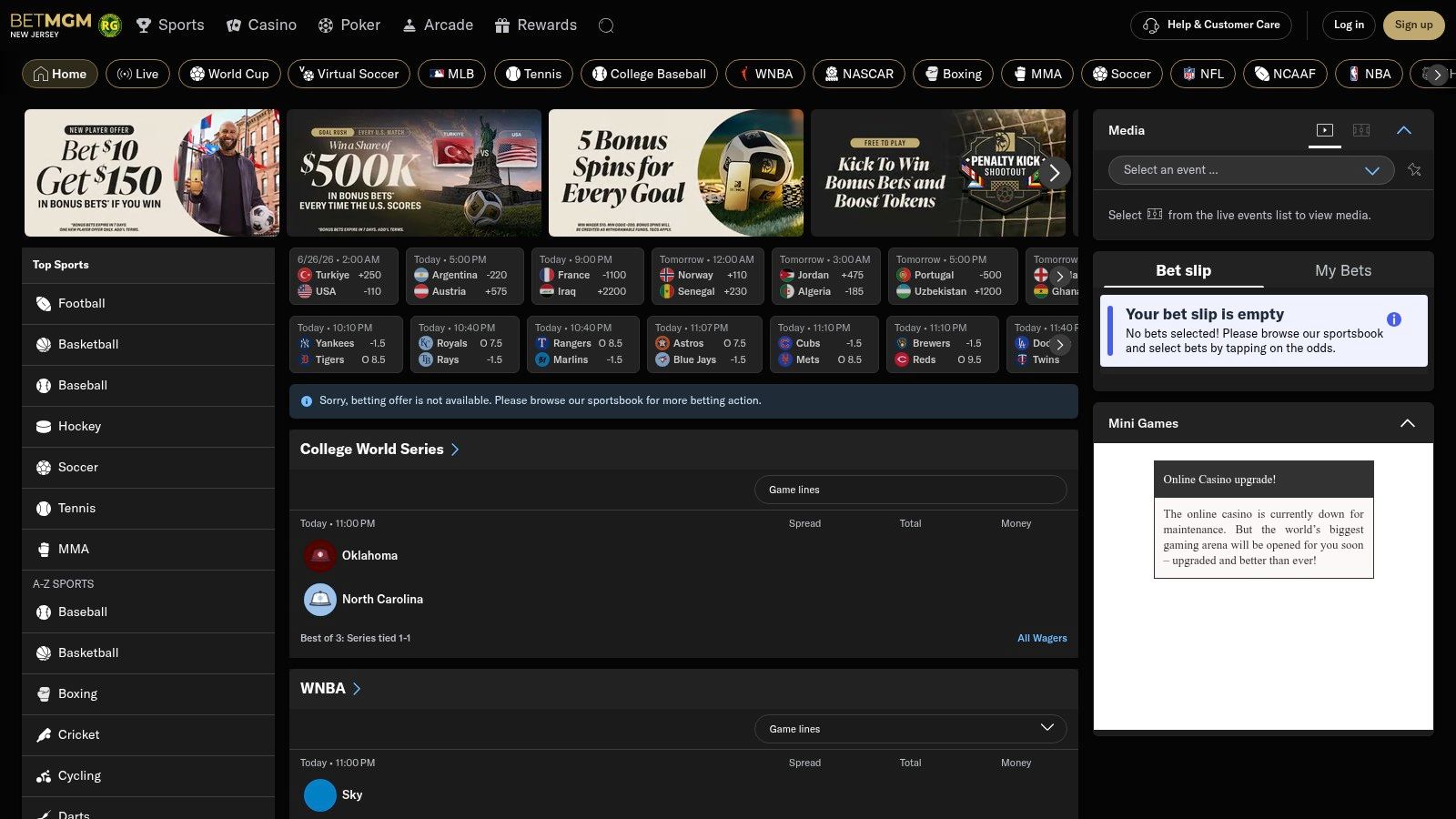Click Baseball icon in A-Z Sports
Image resolution: width=1456 pixels, height=819 pixels.
[x=43, y=612]
